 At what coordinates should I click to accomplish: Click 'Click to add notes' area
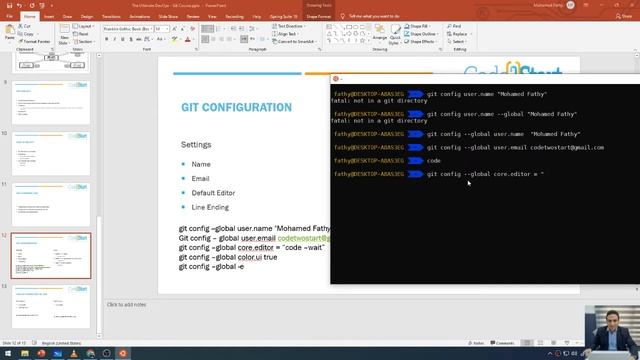pyautogui.click(x=127, y=304)
